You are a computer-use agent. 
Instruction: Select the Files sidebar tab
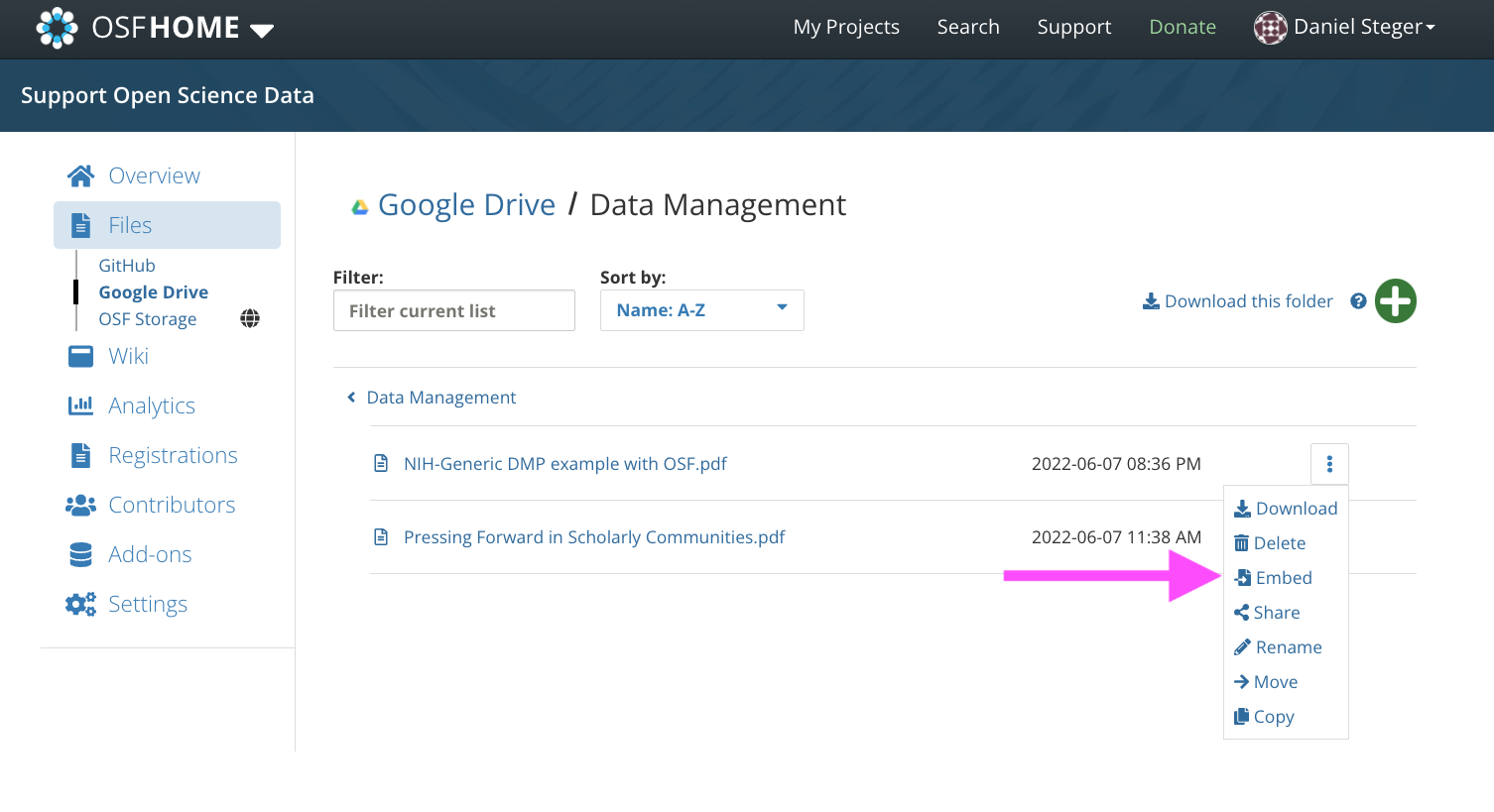[167, 225]
